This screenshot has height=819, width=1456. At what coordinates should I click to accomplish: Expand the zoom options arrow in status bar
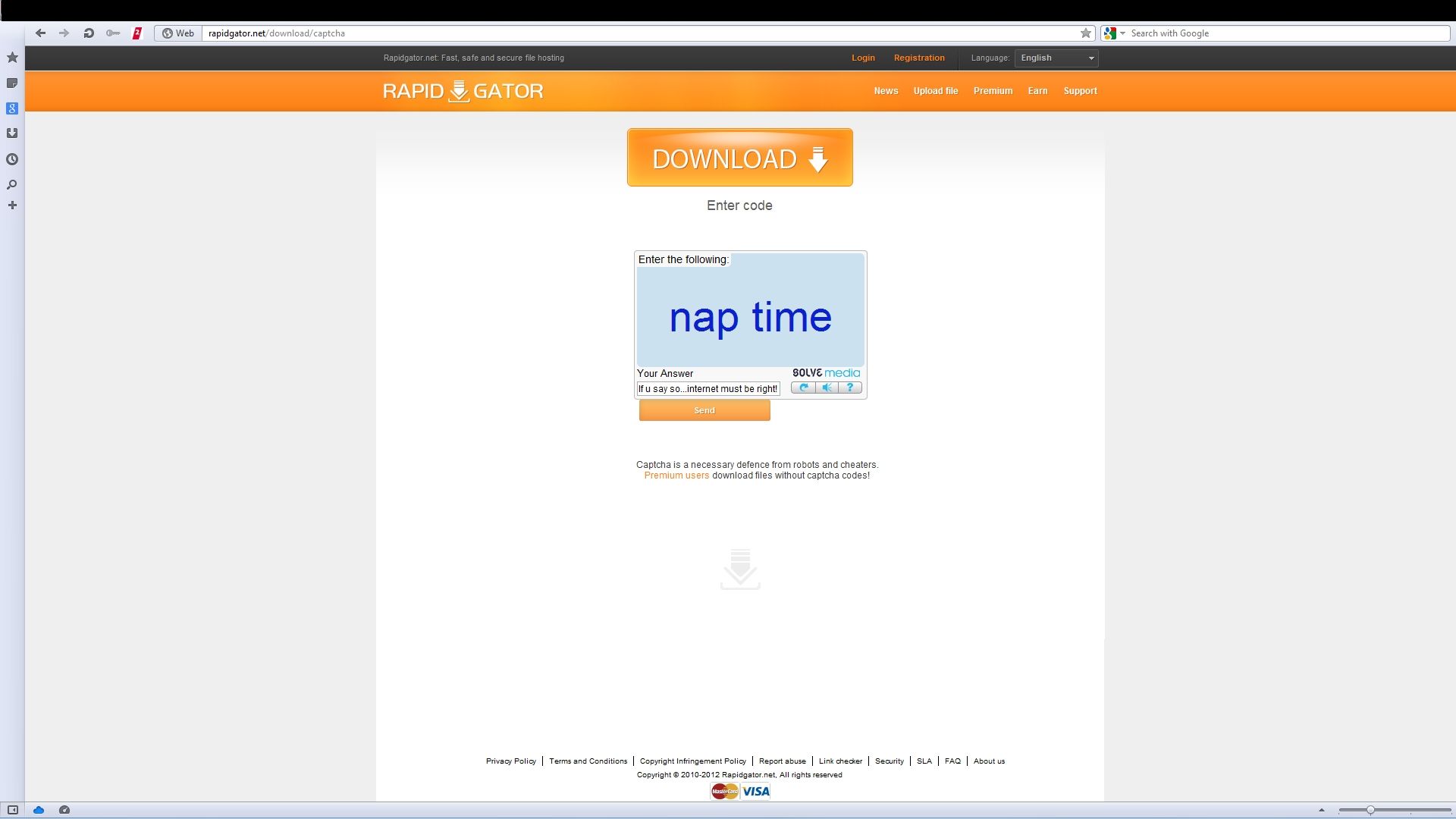point(1321,810)
